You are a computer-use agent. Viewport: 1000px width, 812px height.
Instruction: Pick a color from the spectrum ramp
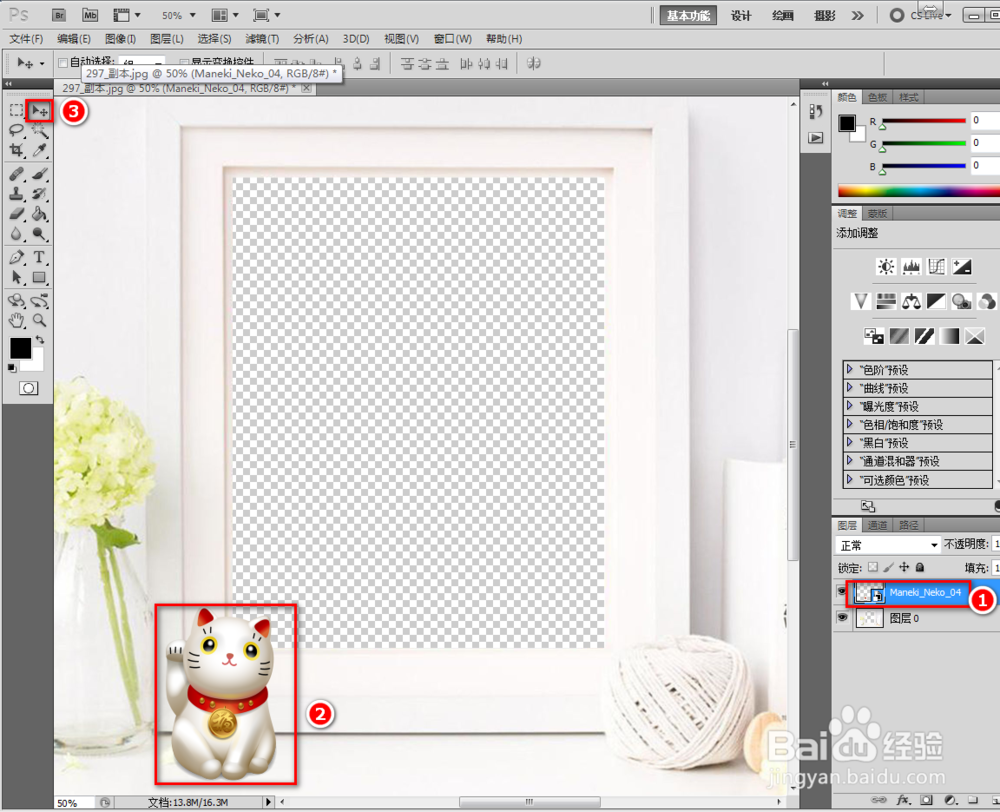[918, 191]
